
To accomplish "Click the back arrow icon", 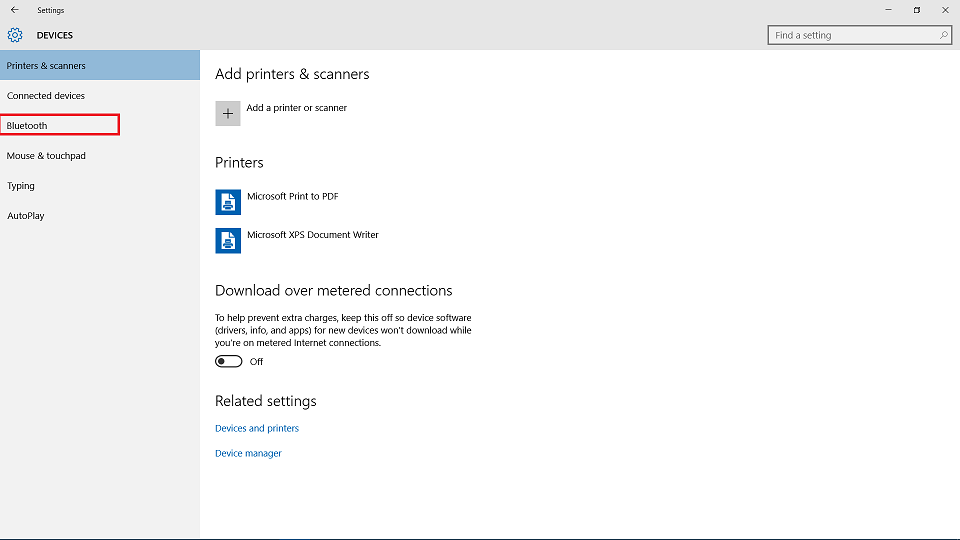I will [x=15, y=10].
